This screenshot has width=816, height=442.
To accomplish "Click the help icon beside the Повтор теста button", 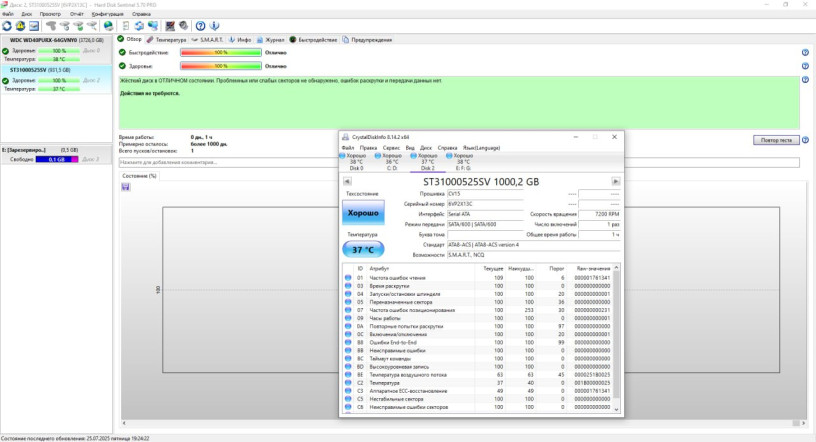I will [805, 140].
